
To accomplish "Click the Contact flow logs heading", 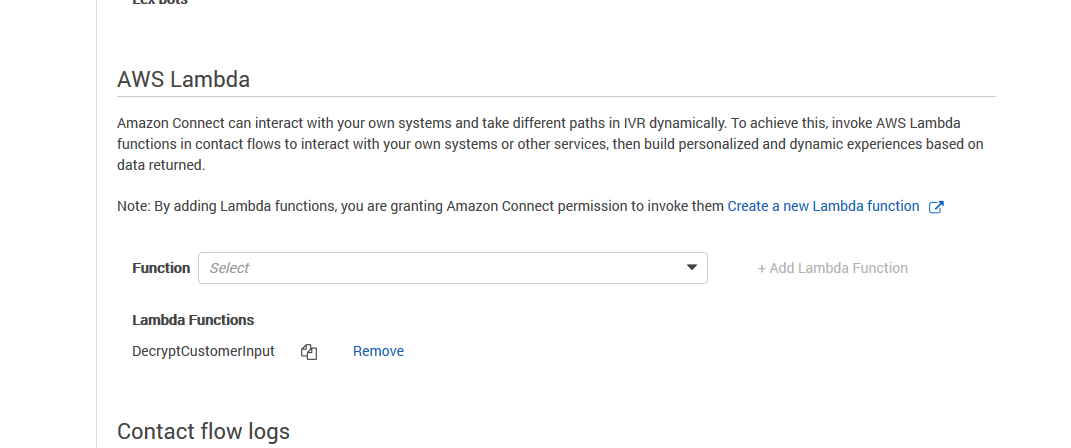I will coord(203,431).
